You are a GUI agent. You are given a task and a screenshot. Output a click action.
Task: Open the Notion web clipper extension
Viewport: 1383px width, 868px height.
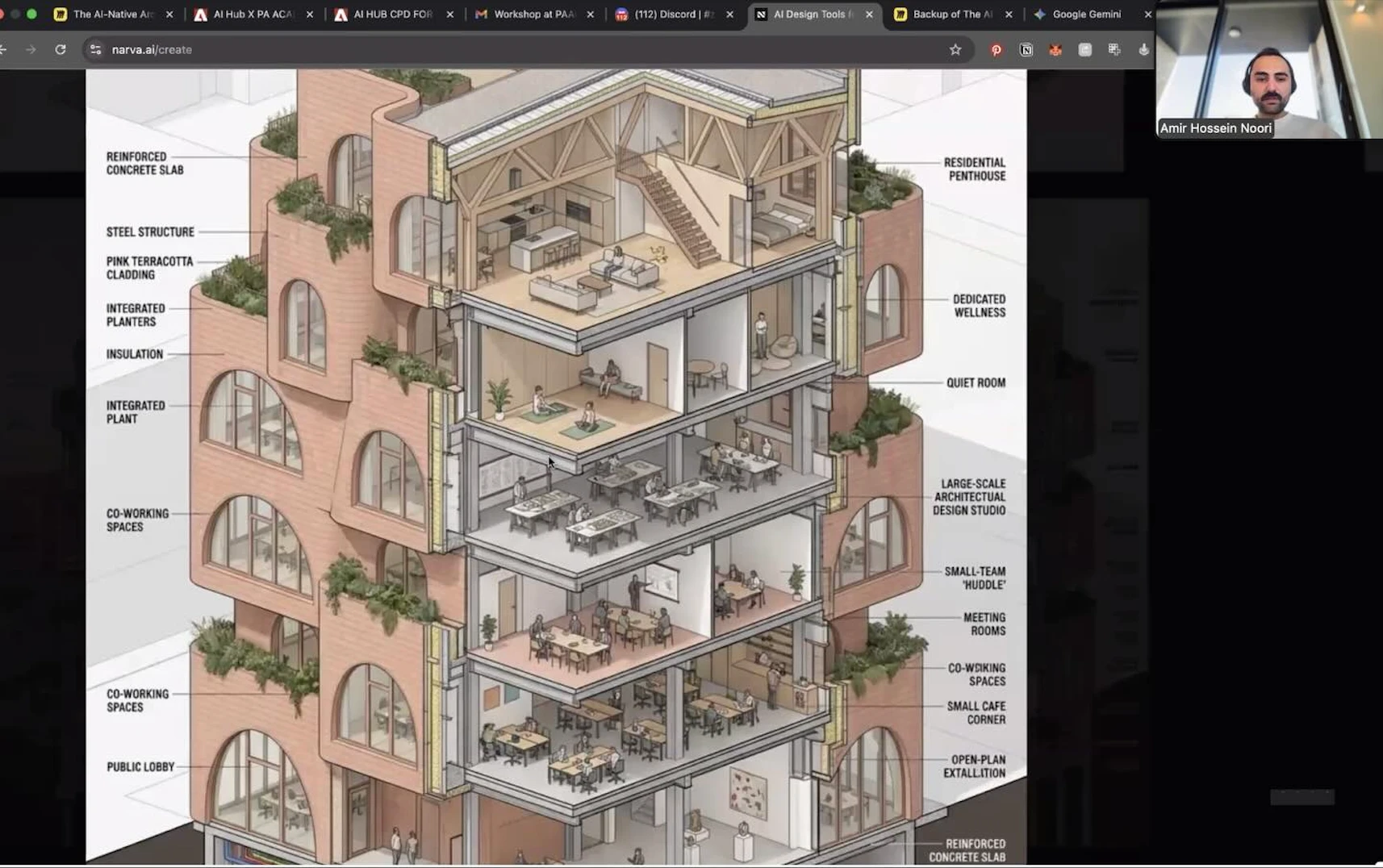(x=1026, y=50)
